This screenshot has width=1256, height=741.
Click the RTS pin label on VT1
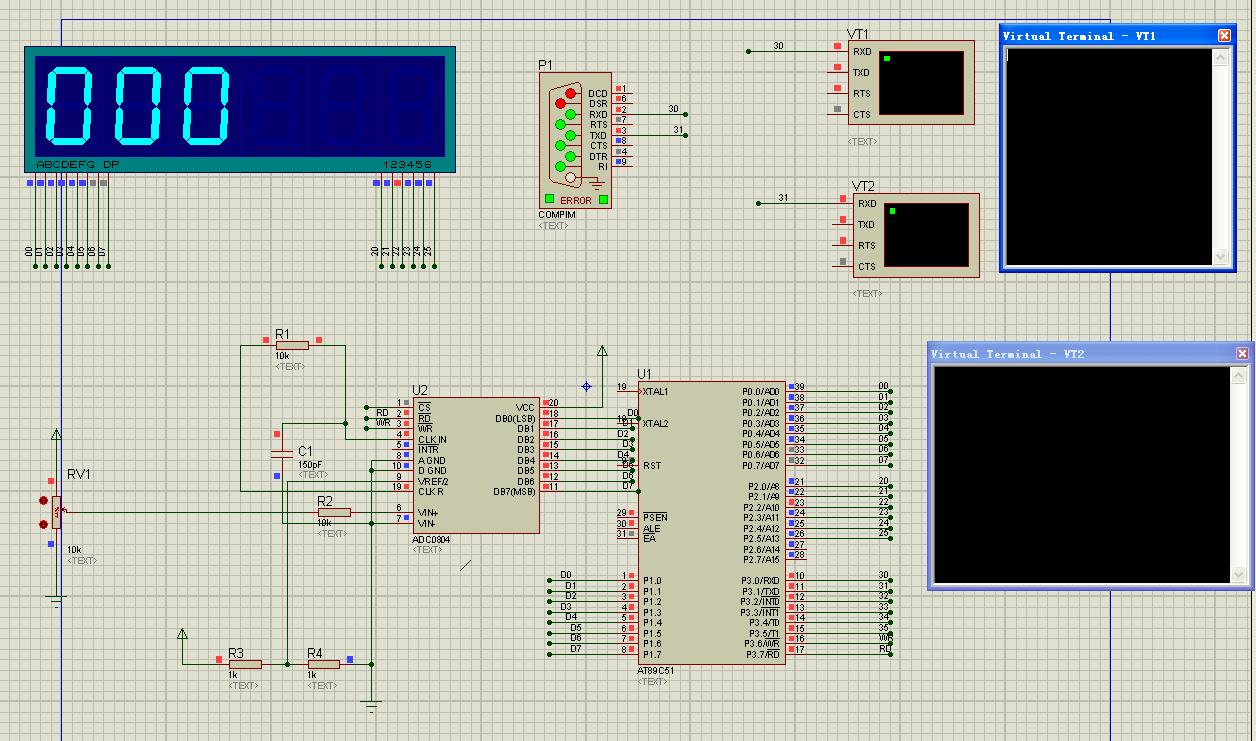click(861, 93)
